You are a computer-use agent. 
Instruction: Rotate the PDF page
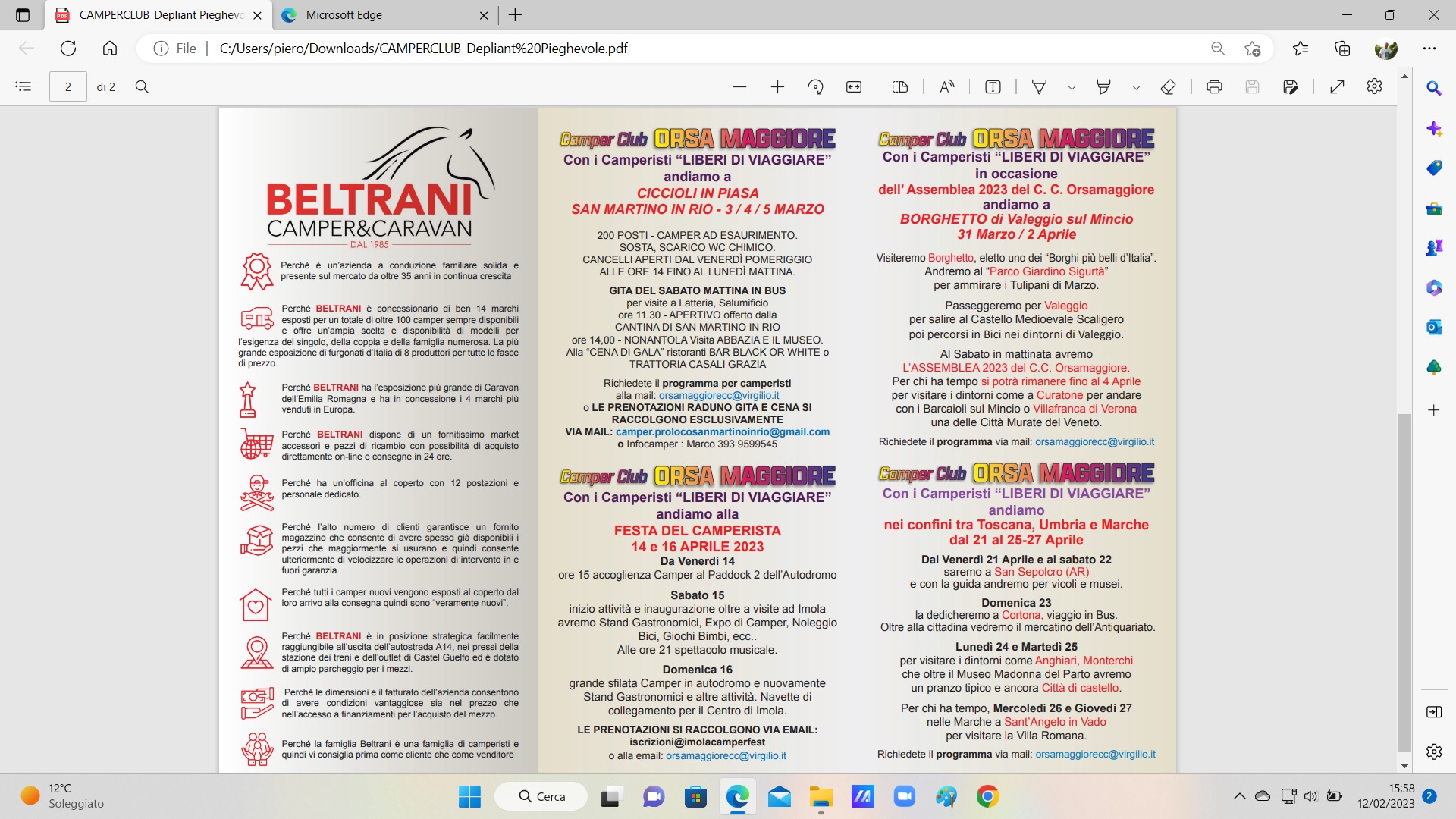tap(816, 87)
